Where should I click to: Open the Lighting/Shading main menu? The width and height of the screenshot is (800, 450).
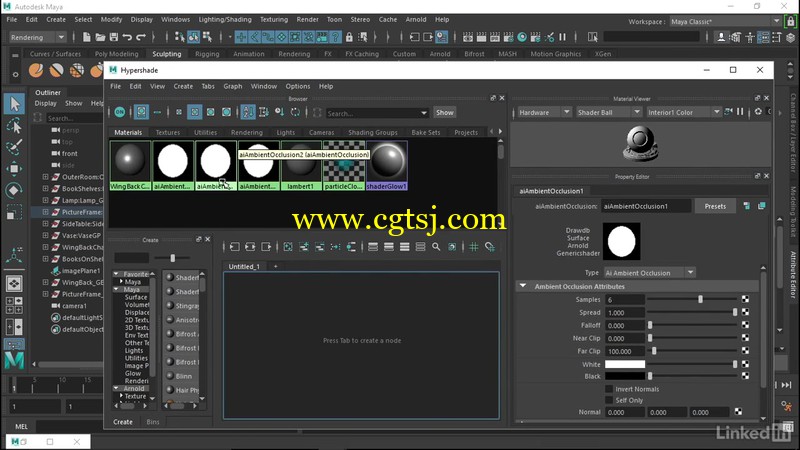[224, 19]
